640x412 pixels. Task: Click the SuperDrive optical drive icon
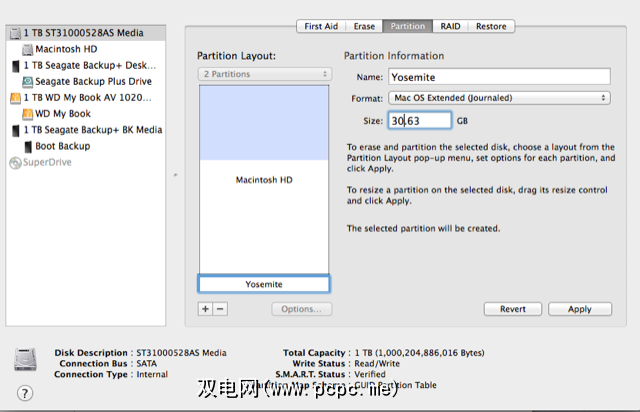pyautogui.click(x=16, y=163)
